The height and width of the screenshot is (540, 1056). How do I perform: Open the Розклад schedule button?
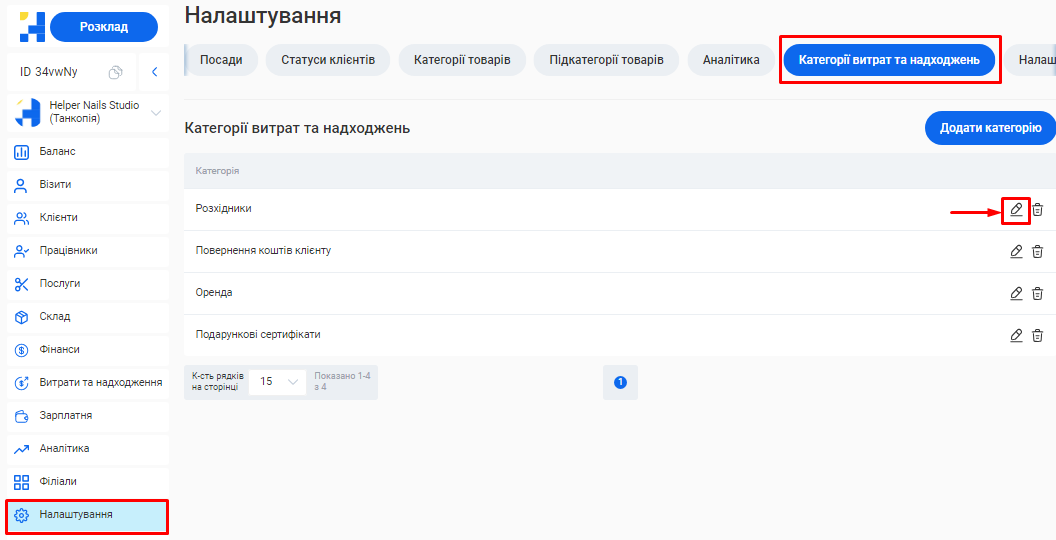point(104,27)
